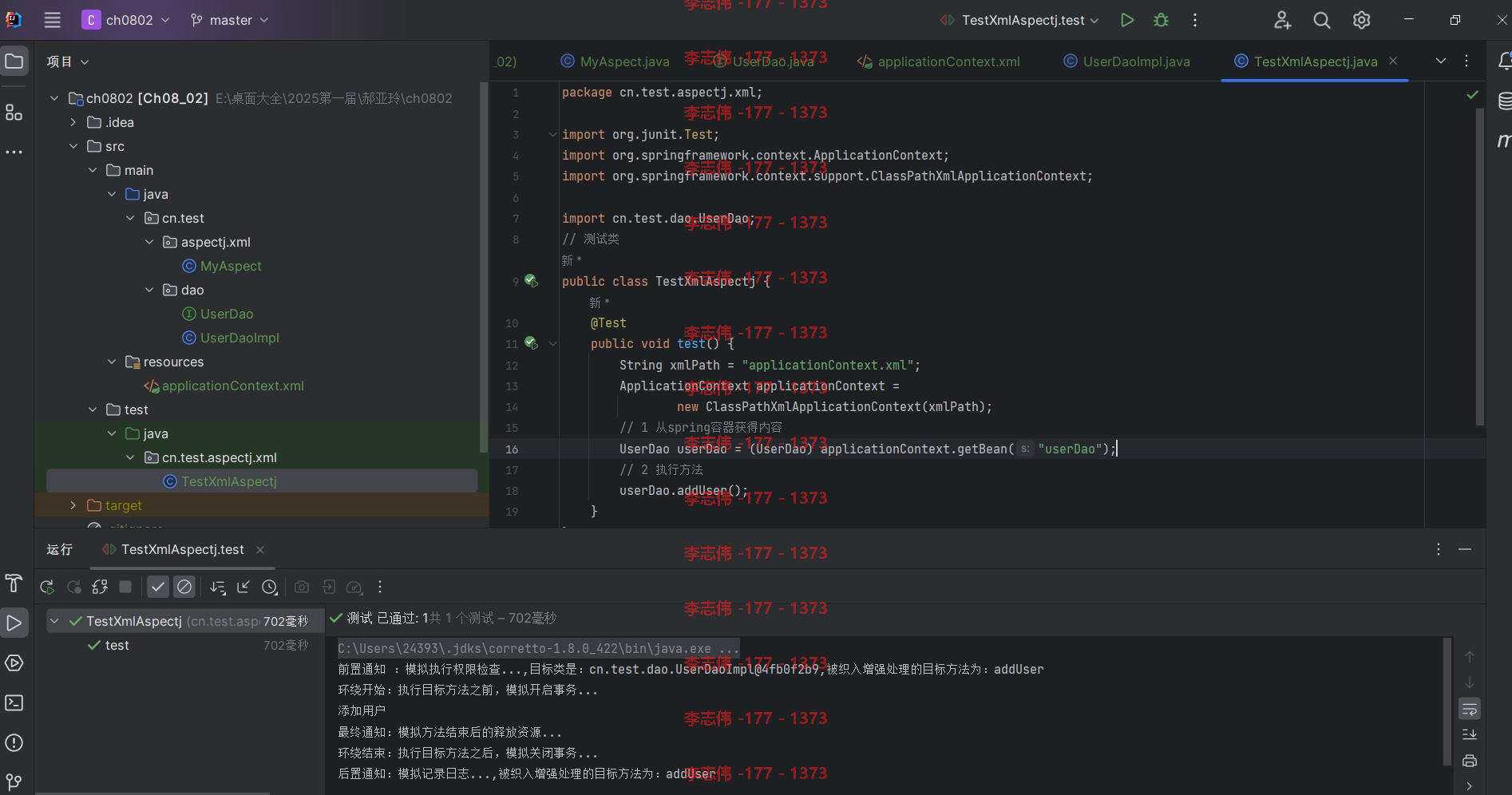Run TestXmlAspectj.test with green play button
Screen dimensions: 1512x795
(x=1126, y=20)
